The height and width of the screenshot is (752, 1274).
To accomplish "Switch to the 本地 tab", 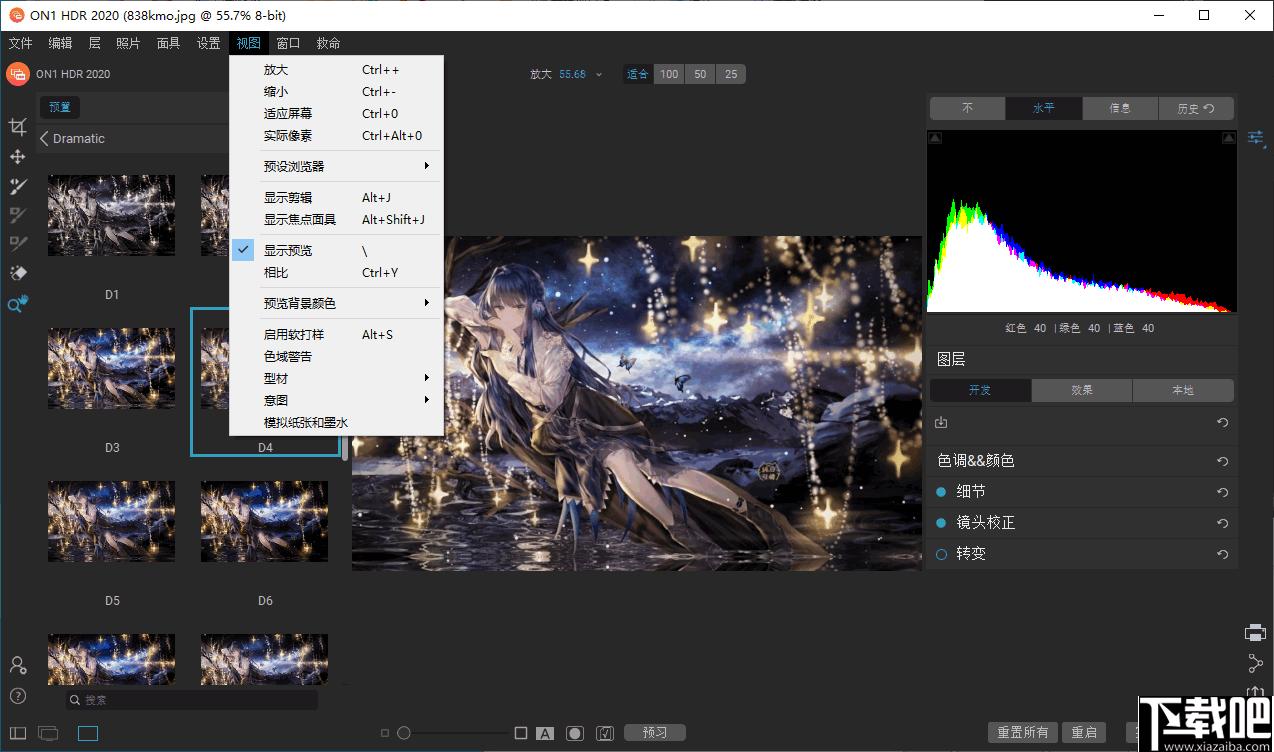I will pyautogui.click(x=1183, y=391).
